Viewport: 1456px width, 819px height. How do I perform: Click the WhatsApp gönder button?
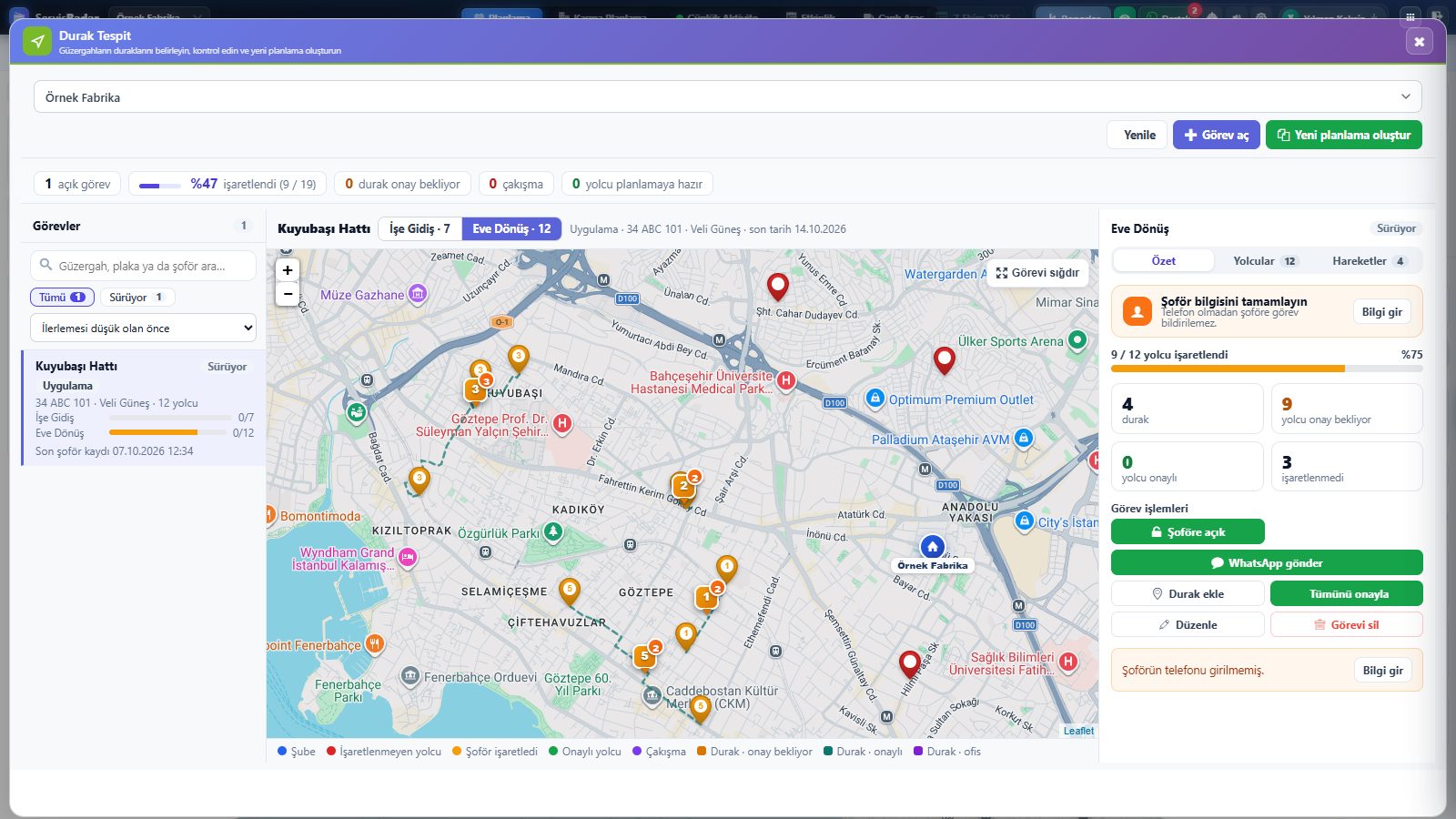(x=1267, y=562)
